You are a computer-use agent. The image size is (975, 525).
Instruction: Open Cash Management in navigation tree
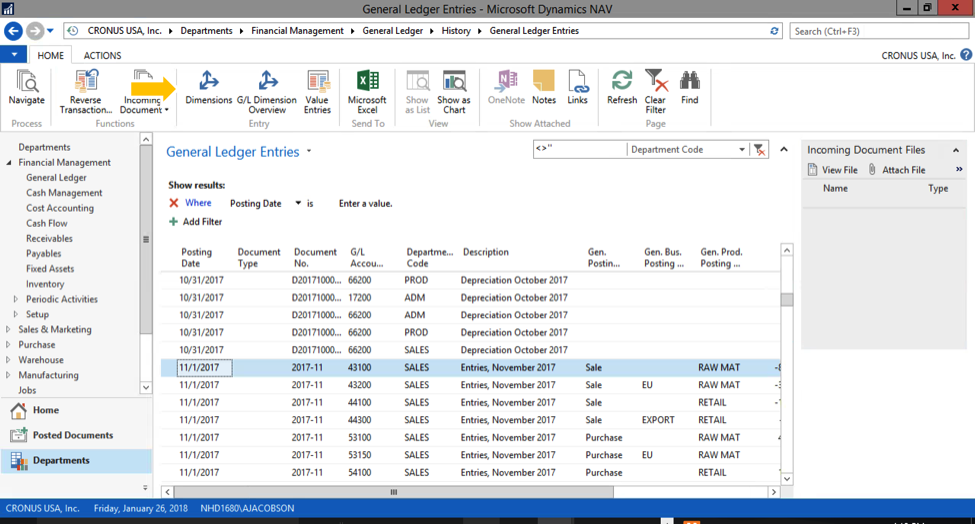pyautogui.click(x=64, y=193)
